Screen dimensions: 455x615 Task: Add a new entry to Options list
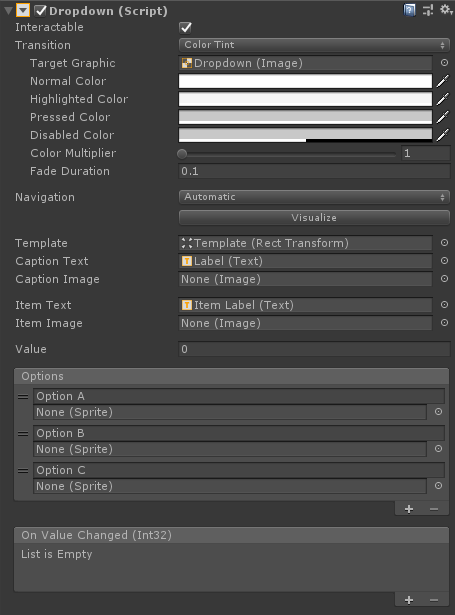point(409,509)
